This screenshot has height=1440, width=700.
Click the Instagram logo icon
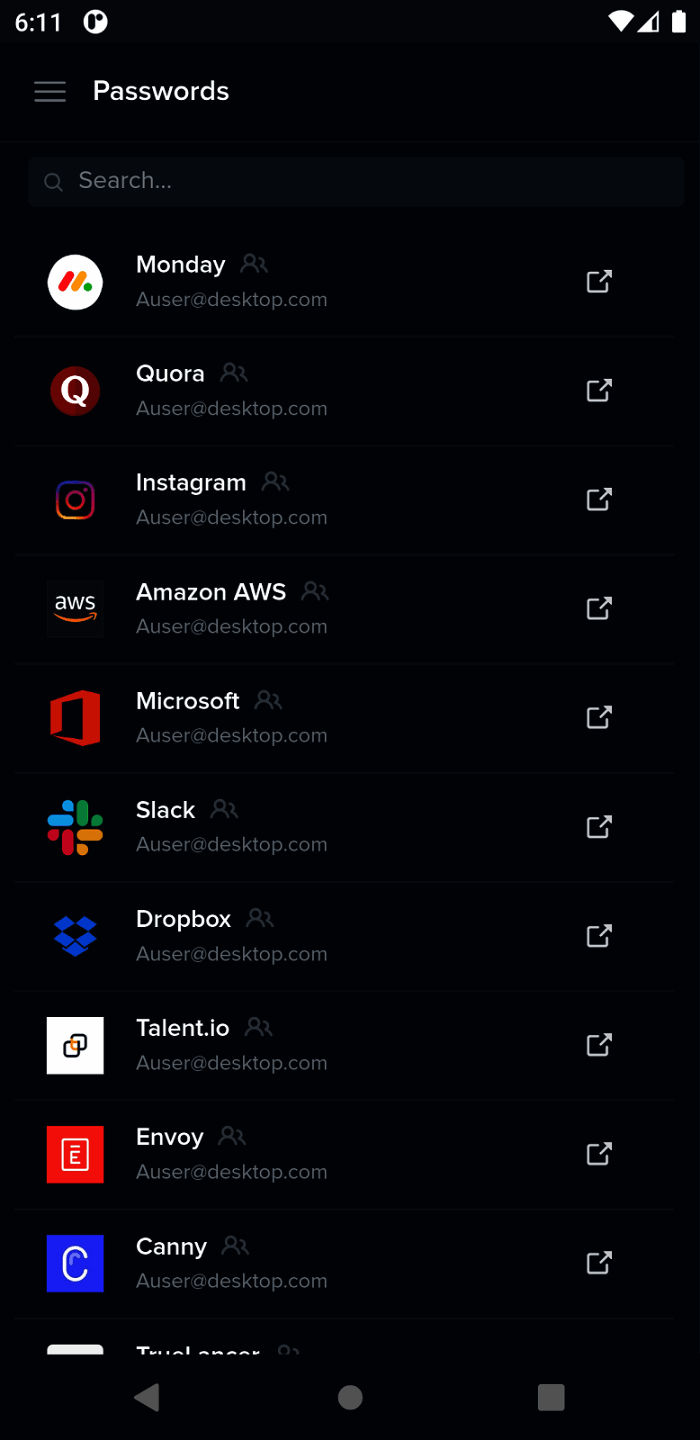(x=75, y=500)
